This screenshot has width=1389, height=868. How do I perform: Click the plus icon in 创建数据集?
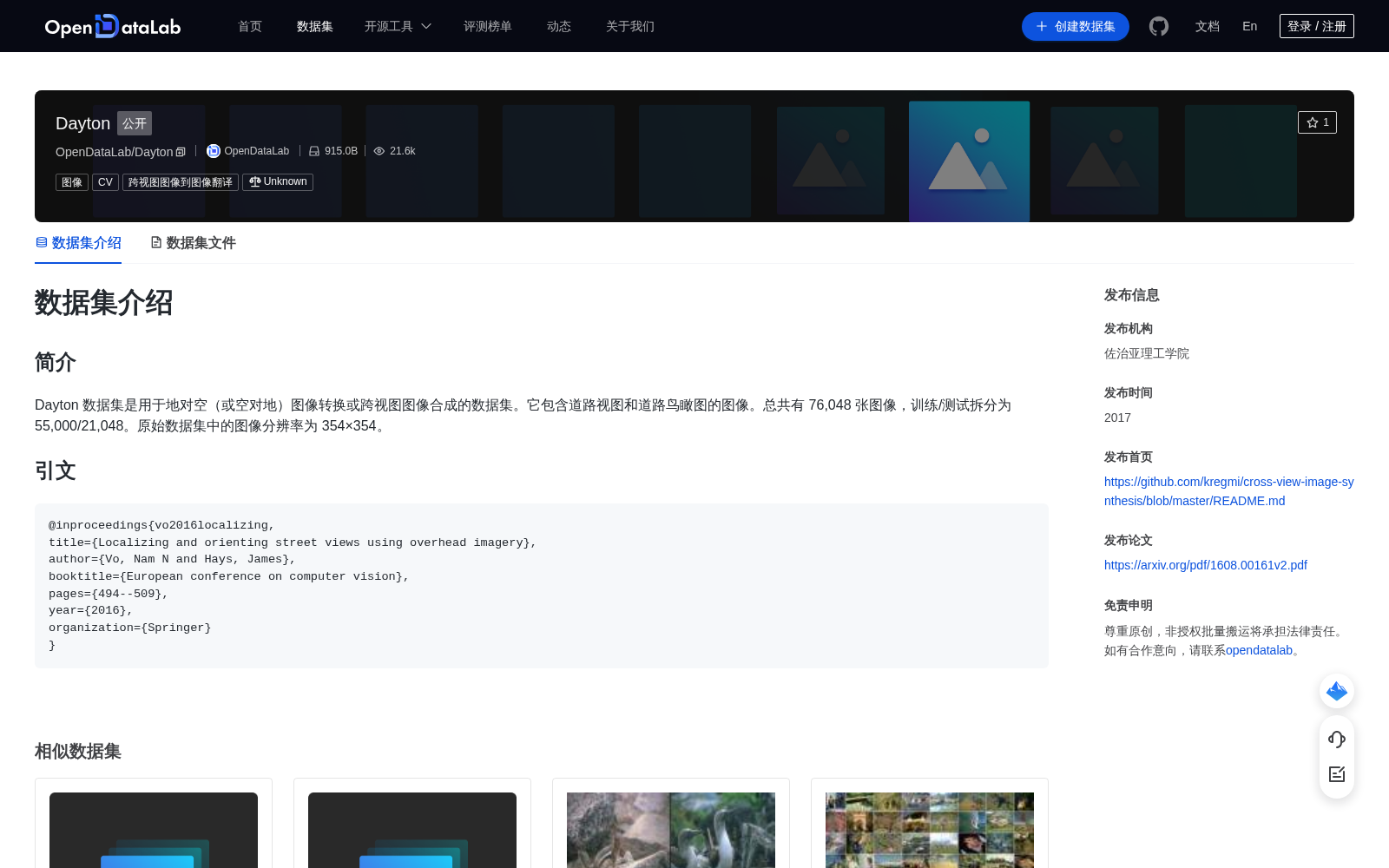tap(1042, 26)
